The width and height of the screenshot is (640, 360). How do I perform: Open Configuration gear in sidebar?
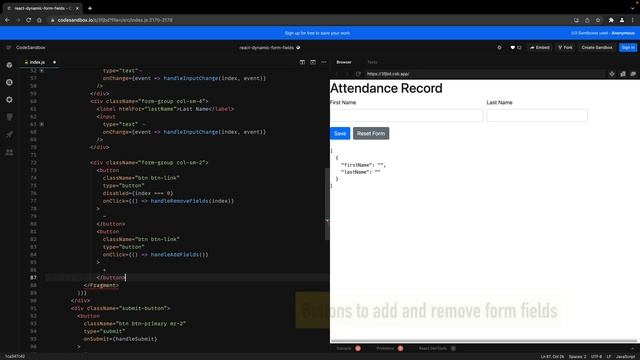click(9, 100)
